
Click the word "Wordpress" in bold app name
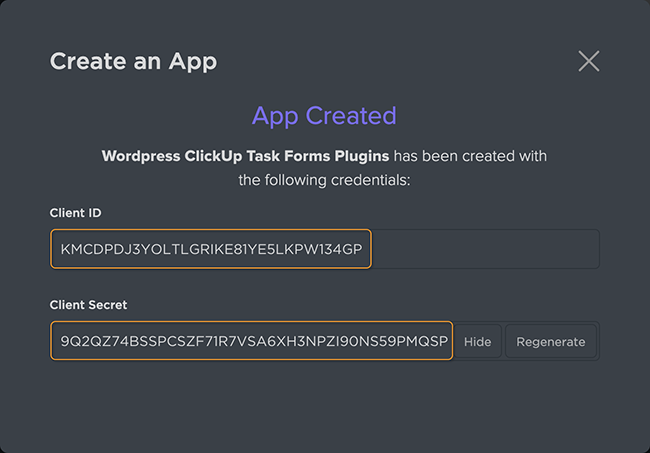[x=141, y=156]
